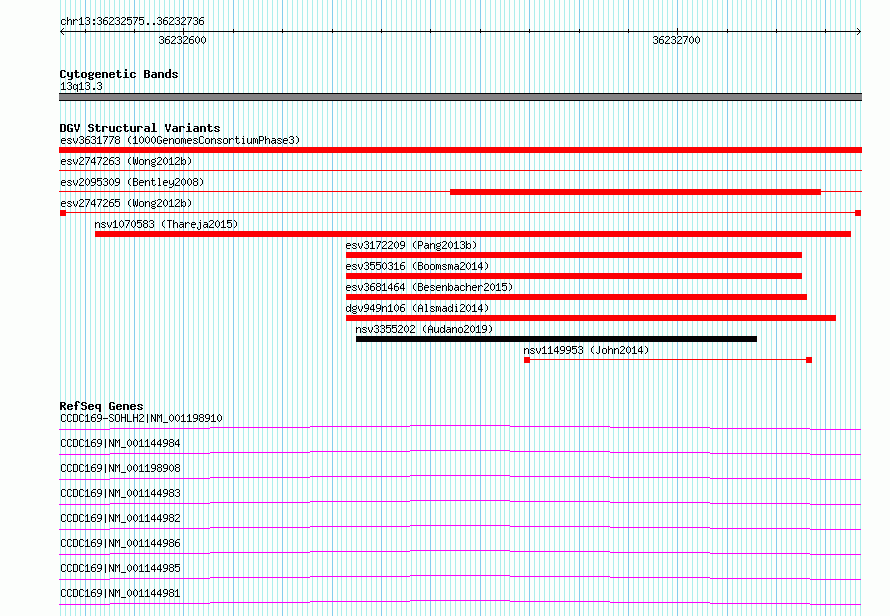The width and height of the screenshot is (890, 616).
Task: Click the right arrow of the ruler
Action: click(859, 32)
